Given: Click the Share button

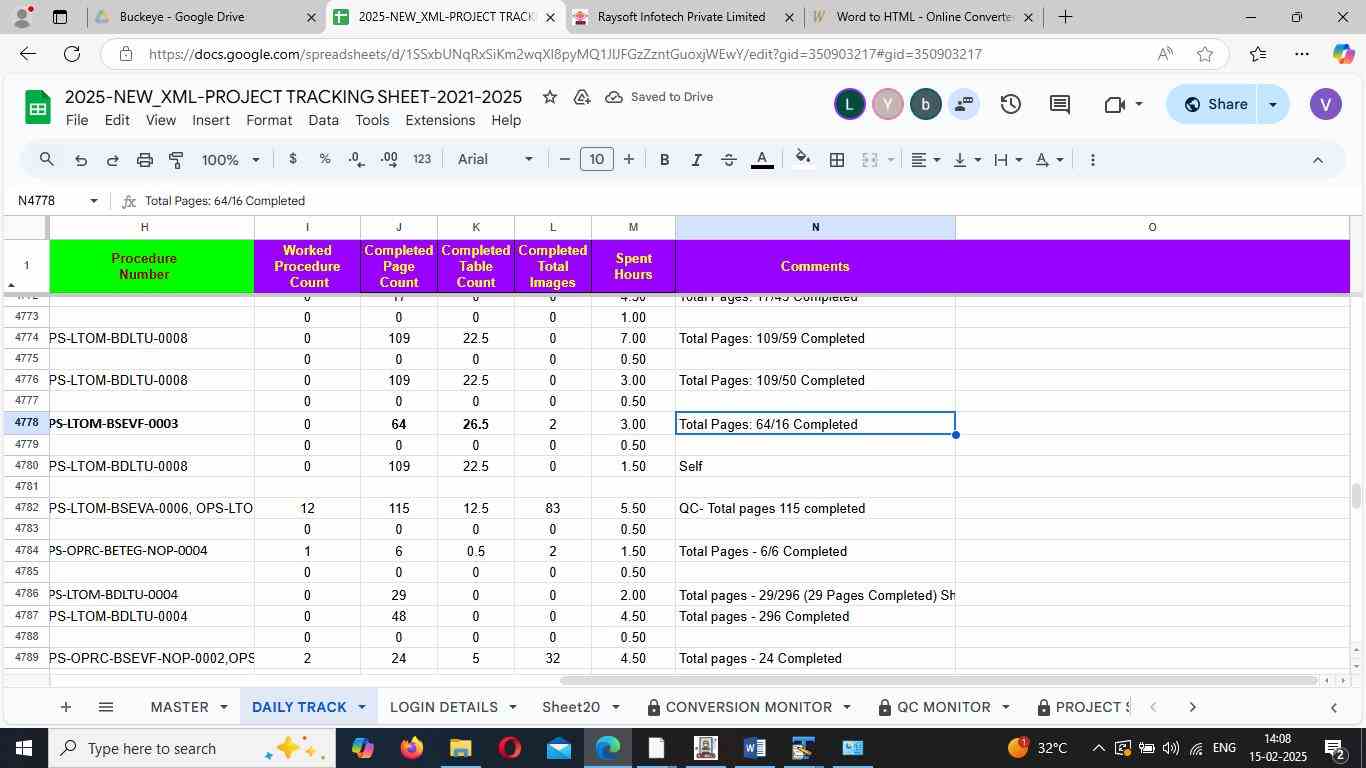Looking at the screenshot, I should tap(1213, 104).
